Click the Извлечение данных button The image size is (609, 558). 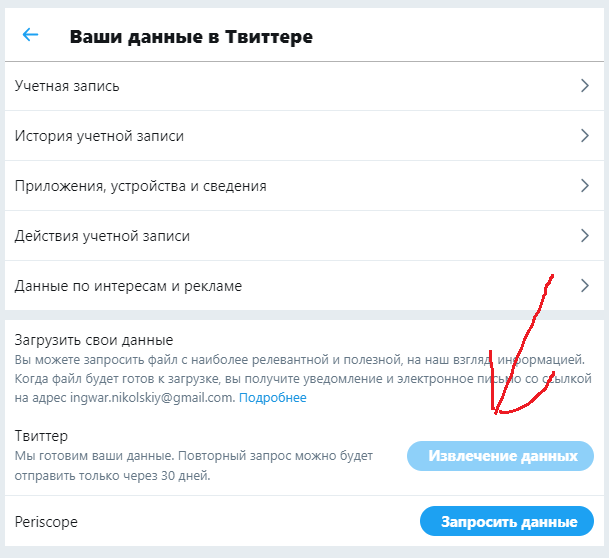pyautogui.click(x=500, y=456)
